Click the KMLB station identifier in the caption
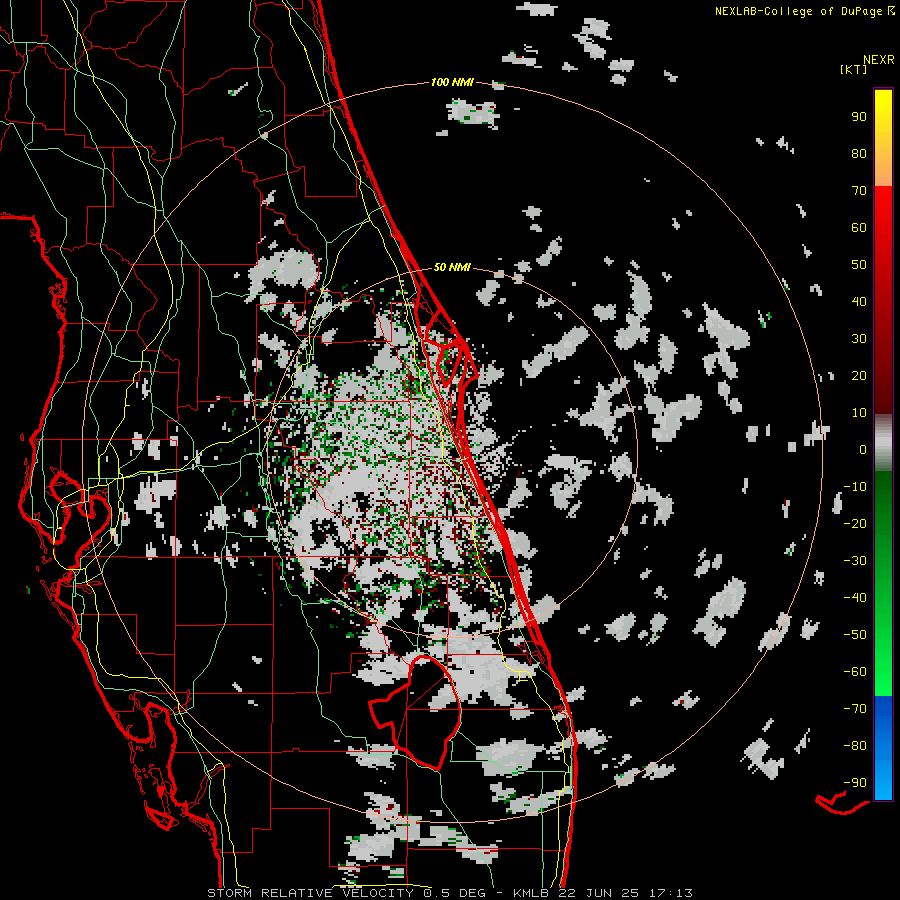Image resolution: width=900 pixels, height=900 pixels. [532, 893]
